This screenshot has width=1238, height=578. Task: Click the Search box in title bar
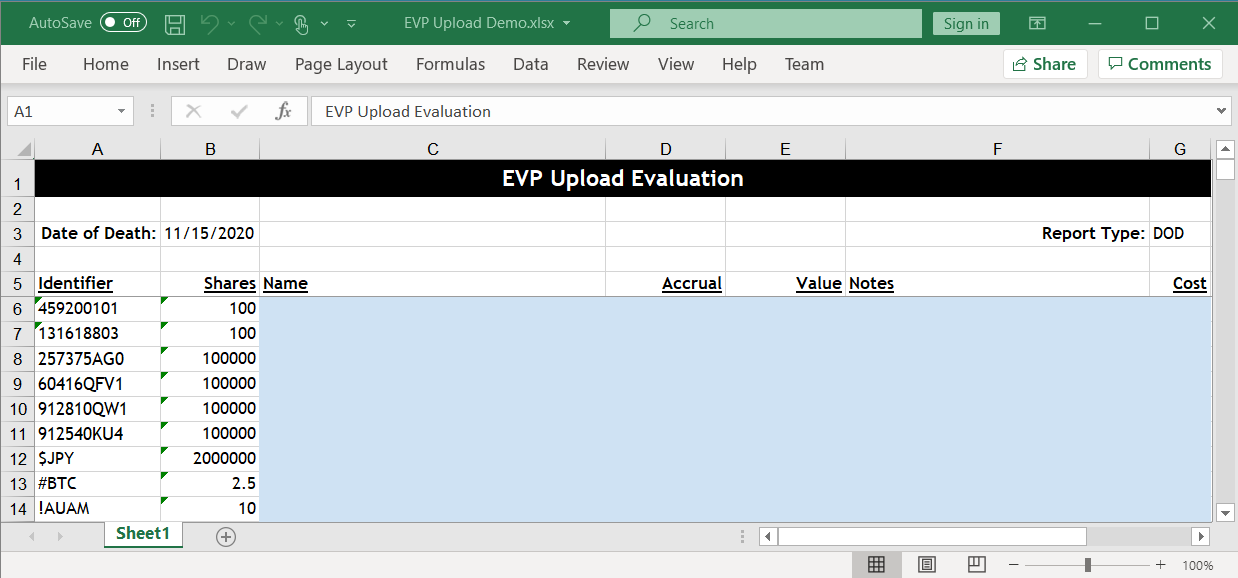pyautogui.click(x=765, y=23)
